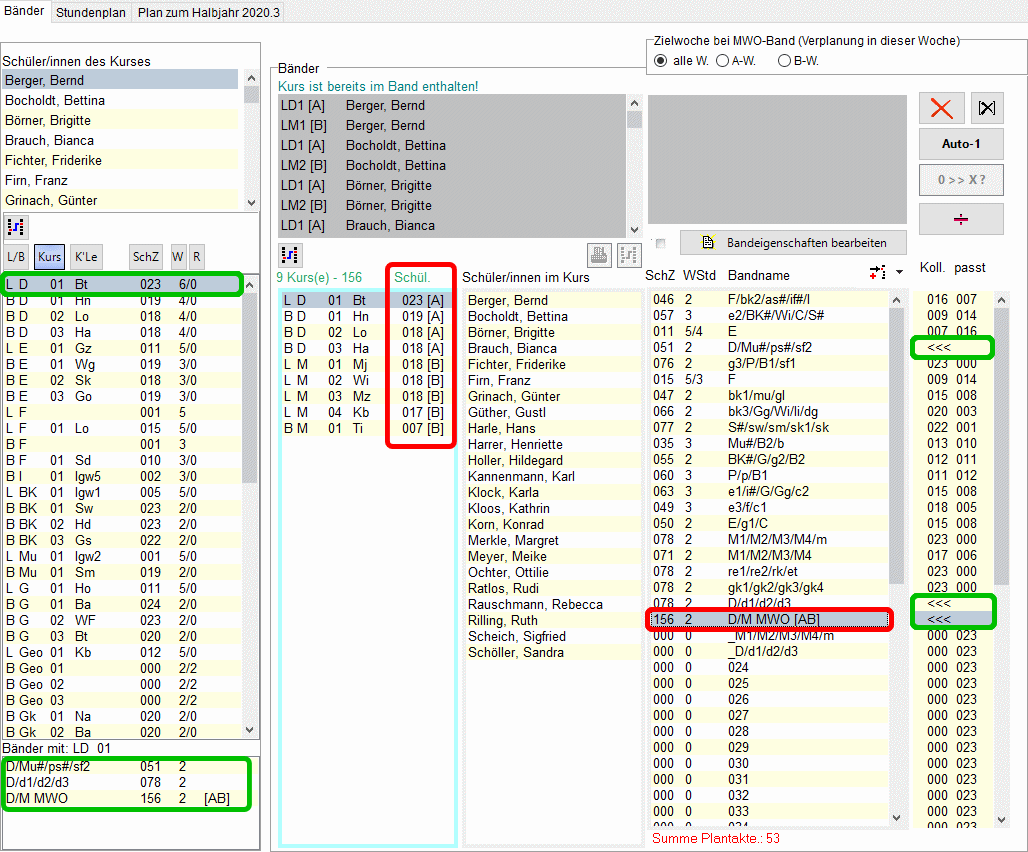Image resolution: width=1028 pixels, height=852 pixels.
Task: Click the Auto-1 button
Action: (961, 144)
